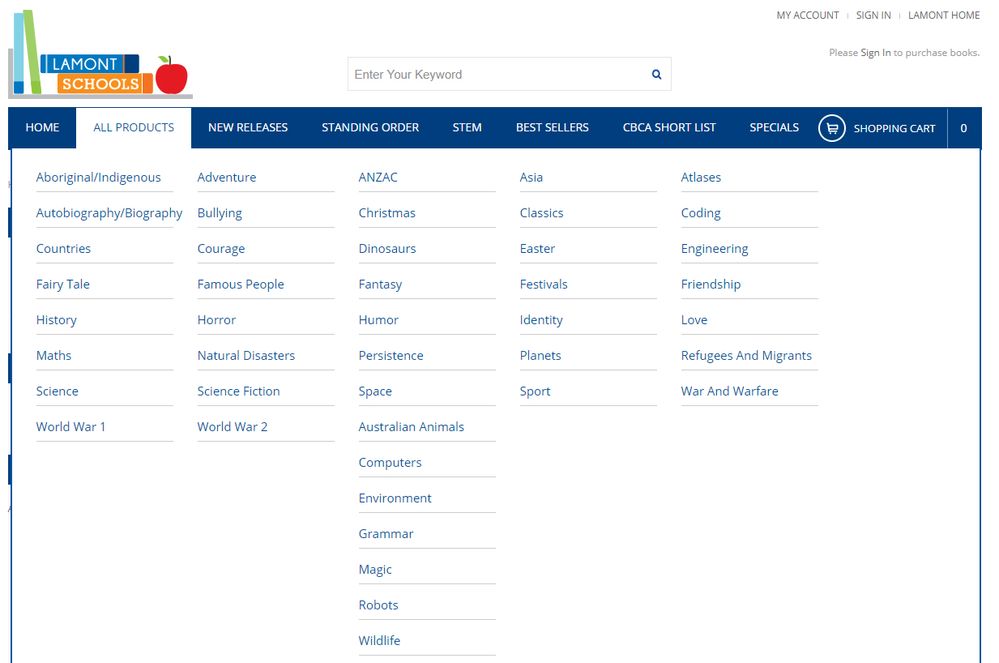
Task: Type in the Enter Your Keyword field
Action: 495,74
